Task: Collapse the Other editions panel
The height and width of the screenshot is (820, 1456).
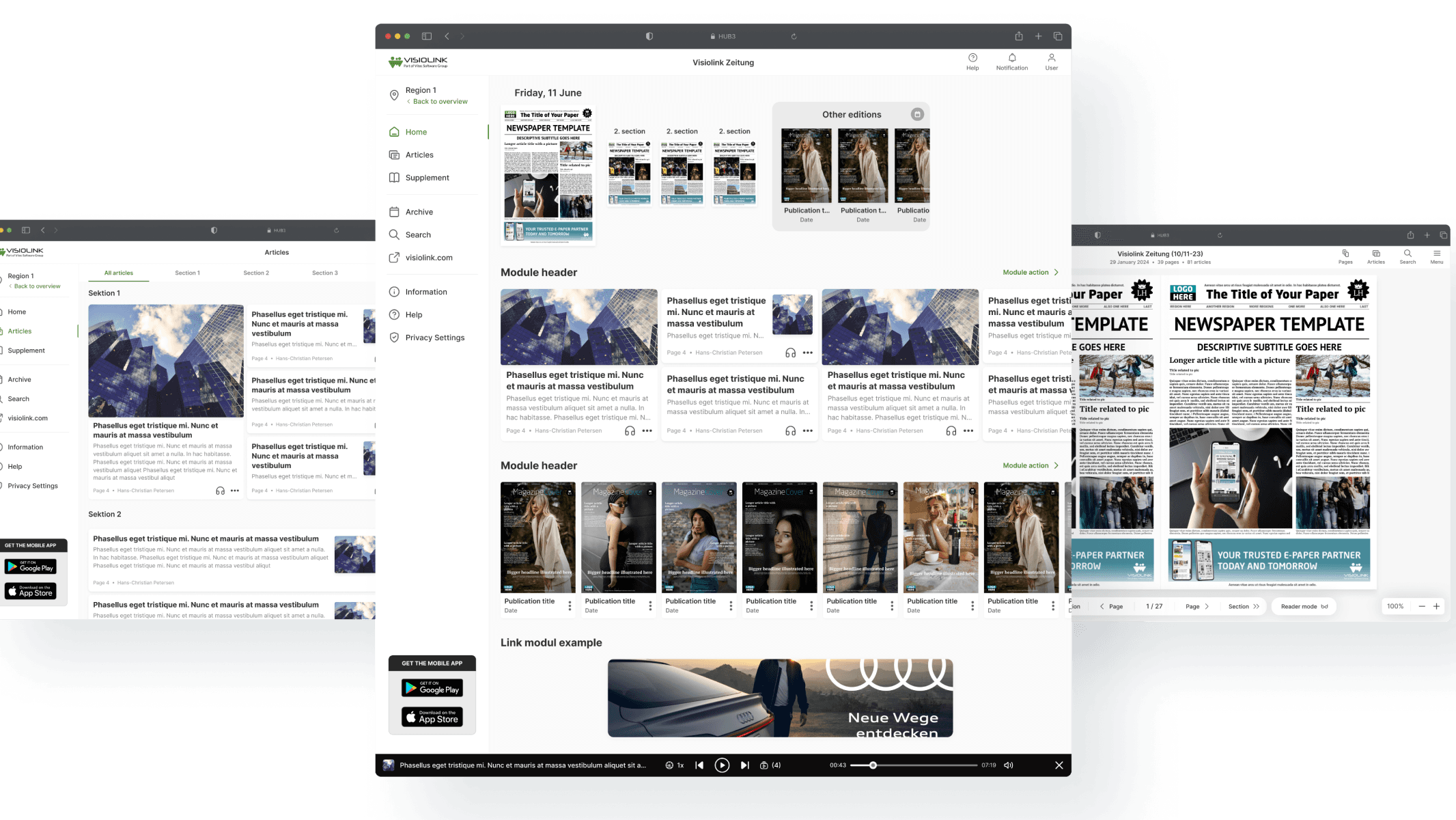Action: click(917, 114)
